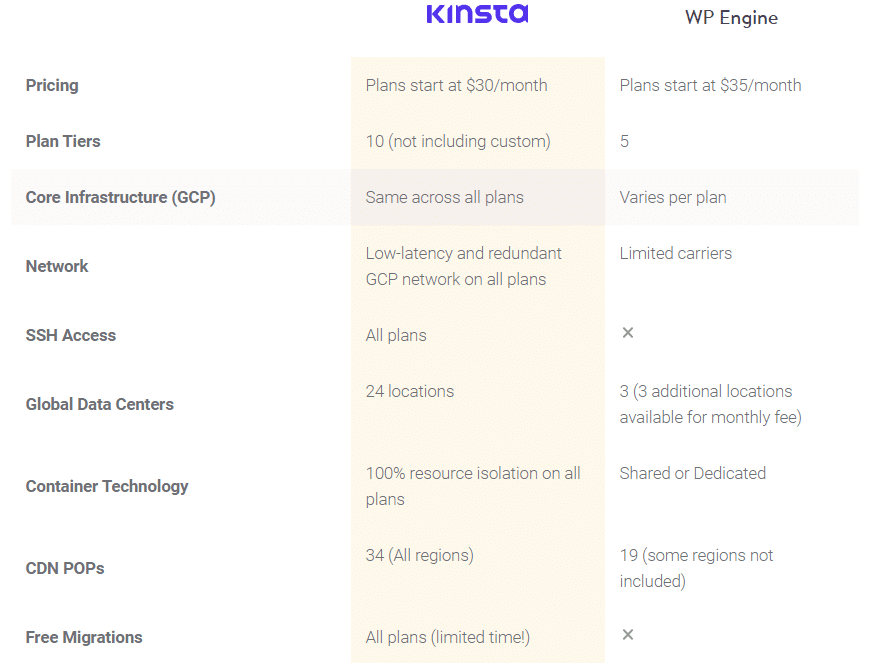The height and width of the screenshot is (663, 876).
Task: Click "Plans start at $35/month" text
Action: [710, 85]
